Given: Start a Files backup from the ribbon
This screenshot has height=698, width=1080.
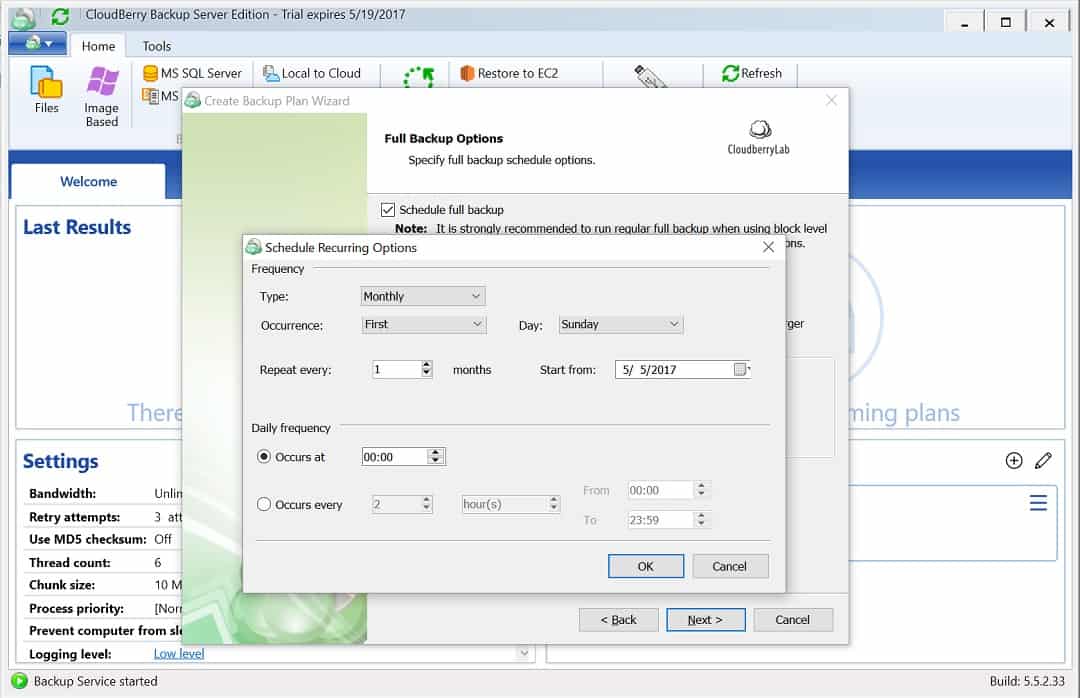Looking at the screenshot, I should pos(46,90).
